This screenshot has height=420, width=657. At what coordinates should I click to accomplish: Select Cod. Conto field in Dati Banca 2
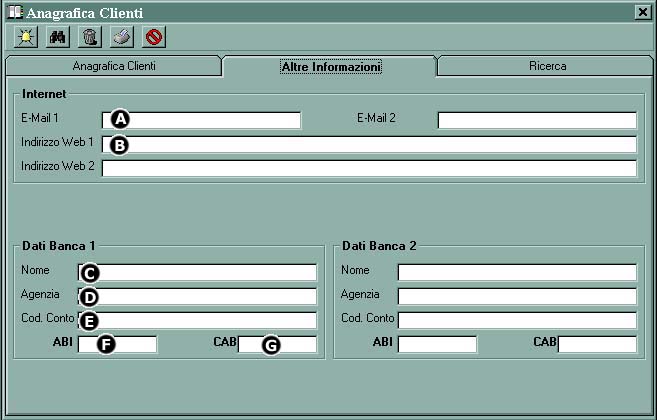(x=517, y=320)
